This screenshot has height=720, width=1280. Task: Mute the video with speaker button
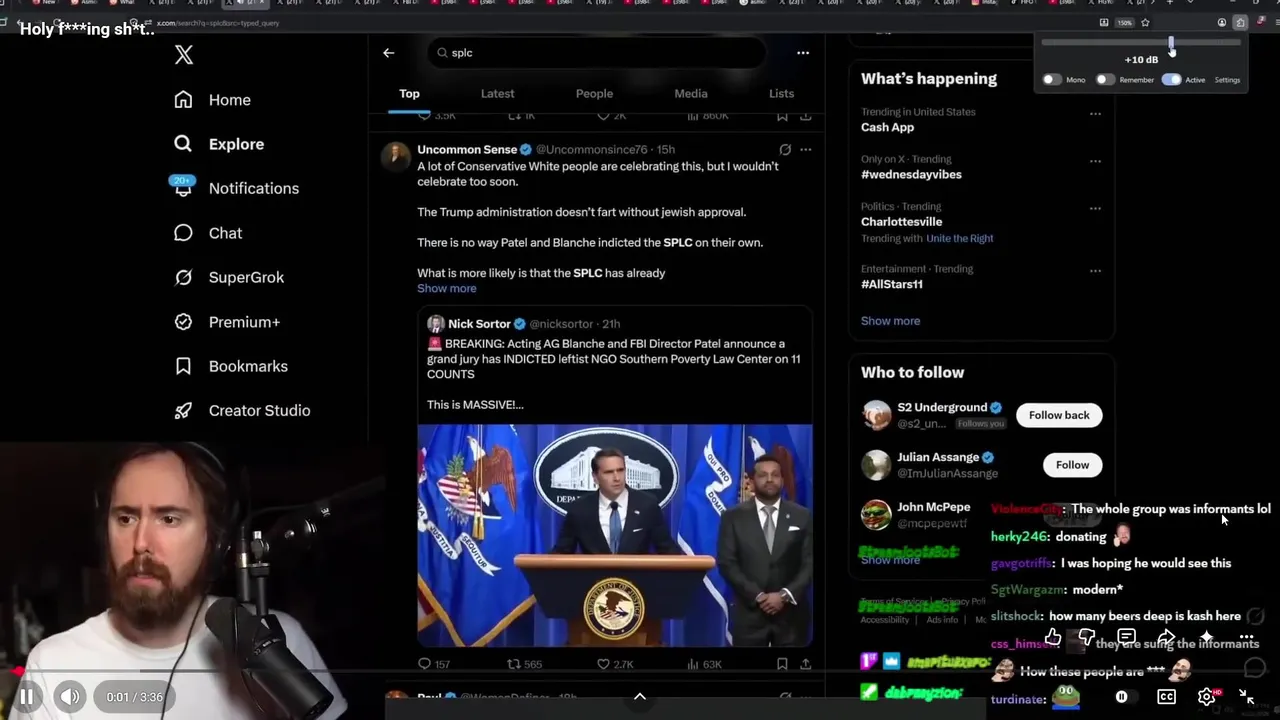[x=69, y=697]
